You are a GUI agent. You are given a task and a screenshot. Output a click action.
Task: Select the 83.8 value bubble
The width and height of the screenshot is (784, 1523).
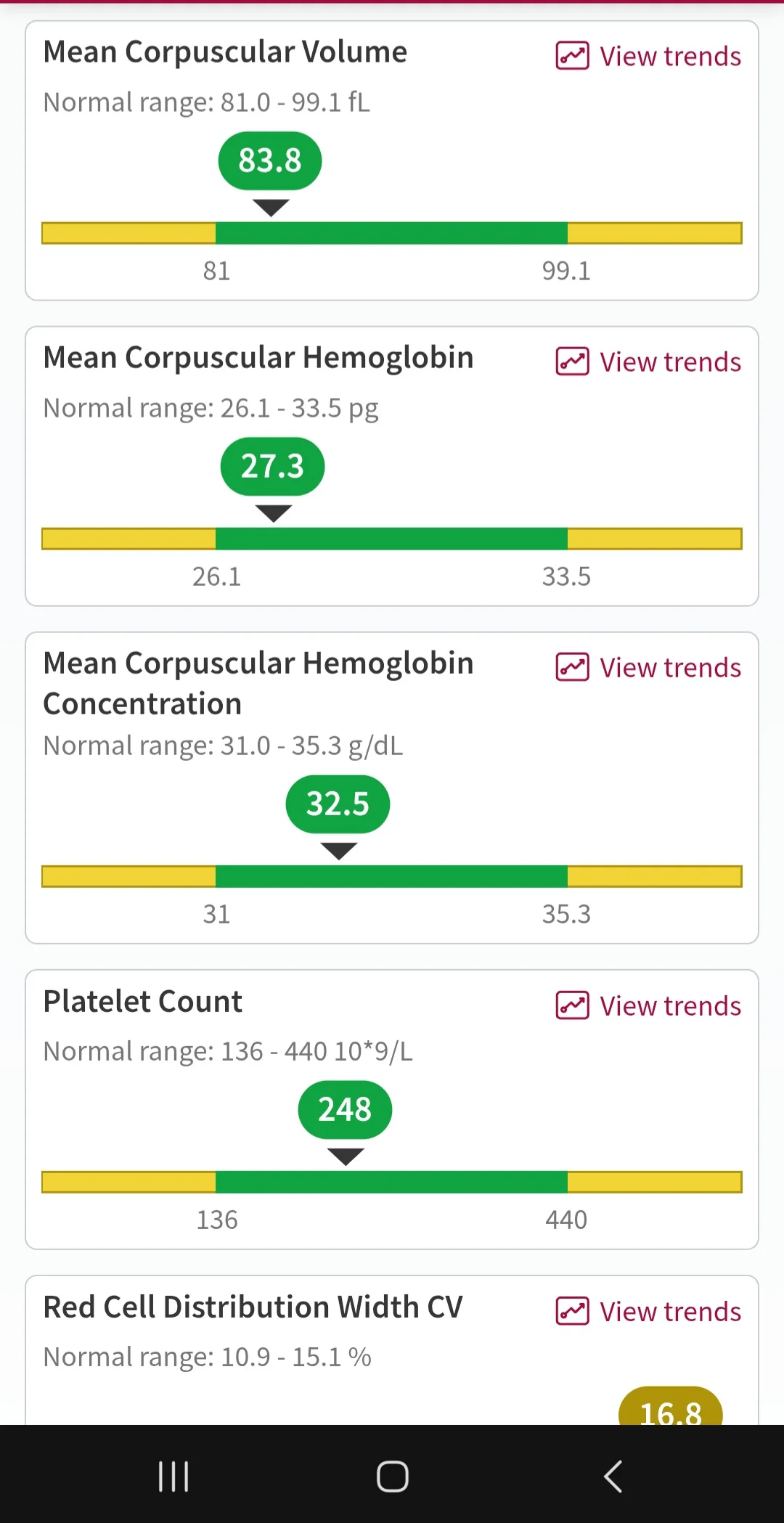point(270,160)
